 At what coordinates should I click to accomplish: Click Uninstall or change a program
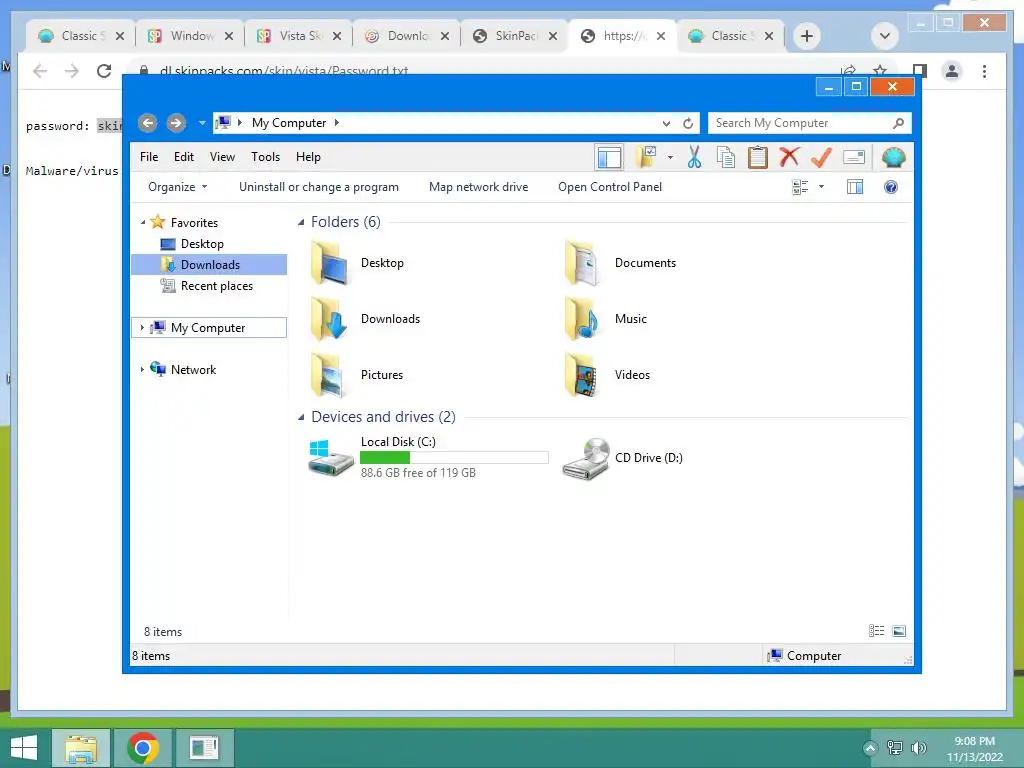319,187
